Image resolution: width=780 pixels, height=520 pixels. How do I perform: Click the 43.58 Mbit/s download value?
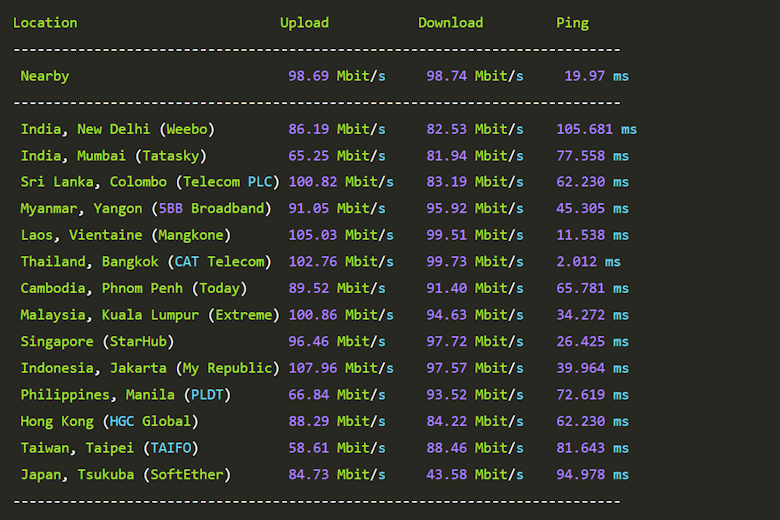click(474, 474)
